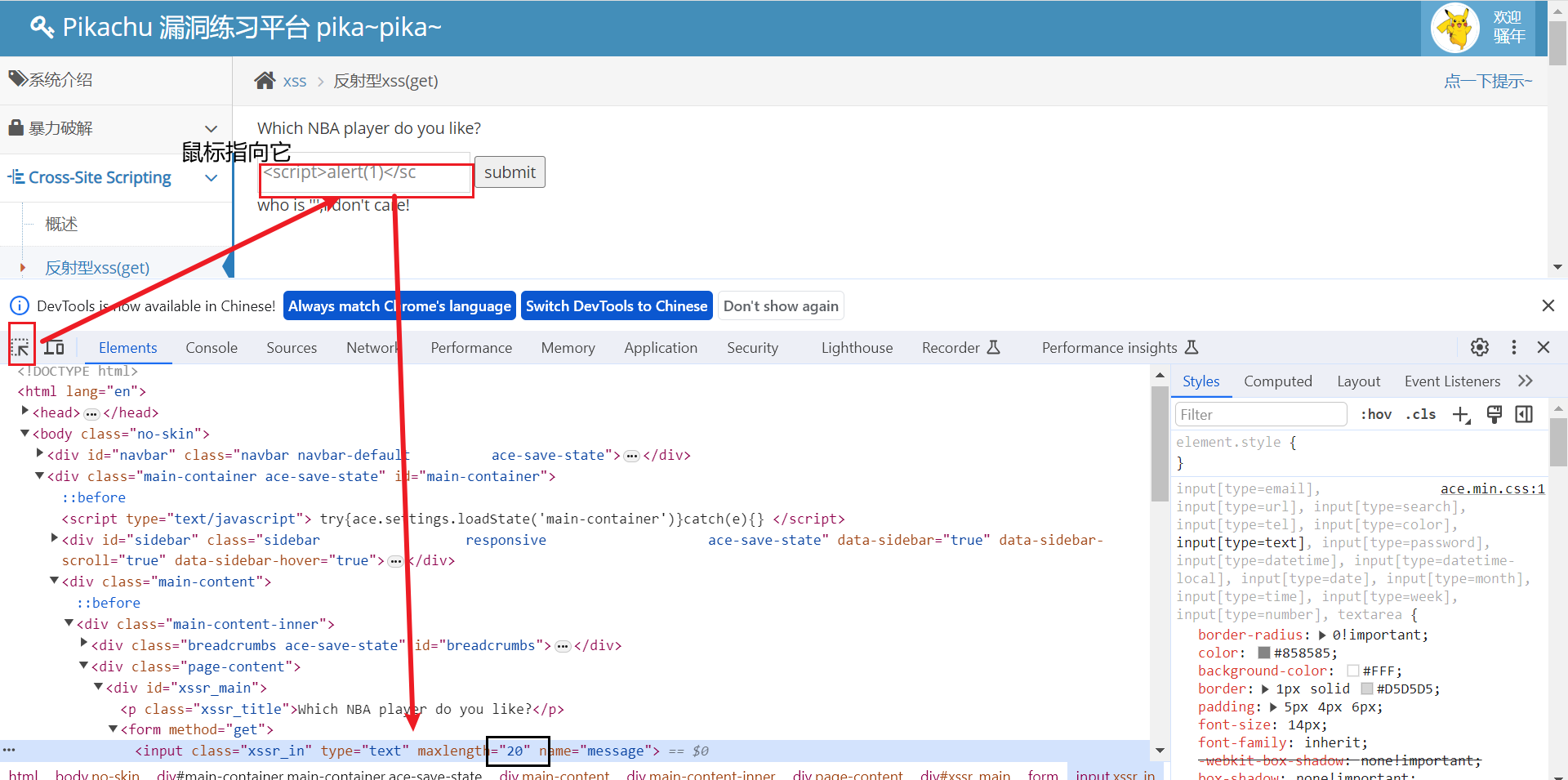
Task: Collapse the div#xssr_main node
Action: 98,687
